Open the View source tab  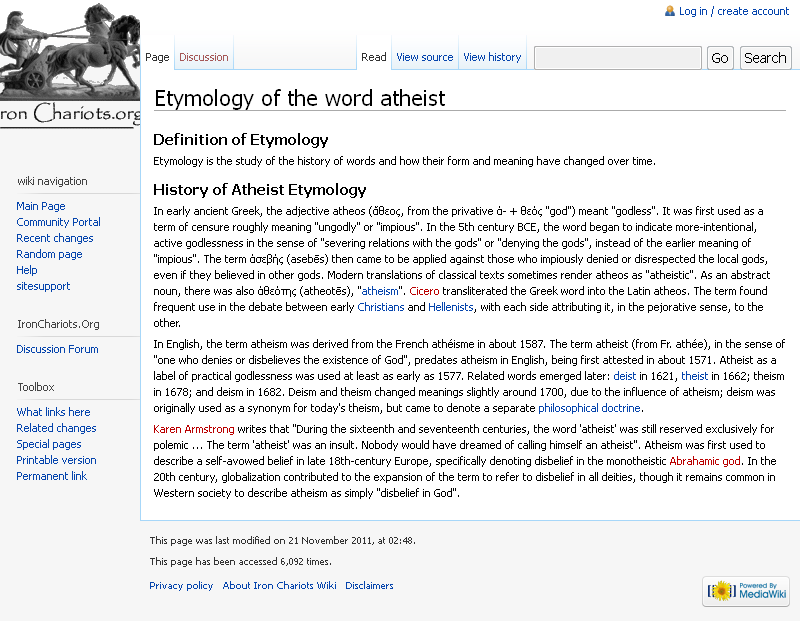coord(424,57)
